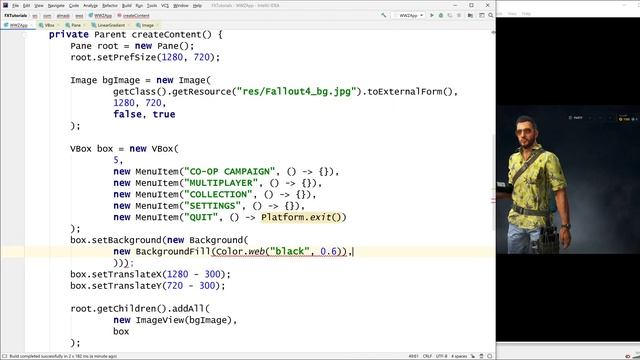Click the Build completed status message
The width and height of the screenshot is (640, 360).
(x=63, y=356)
